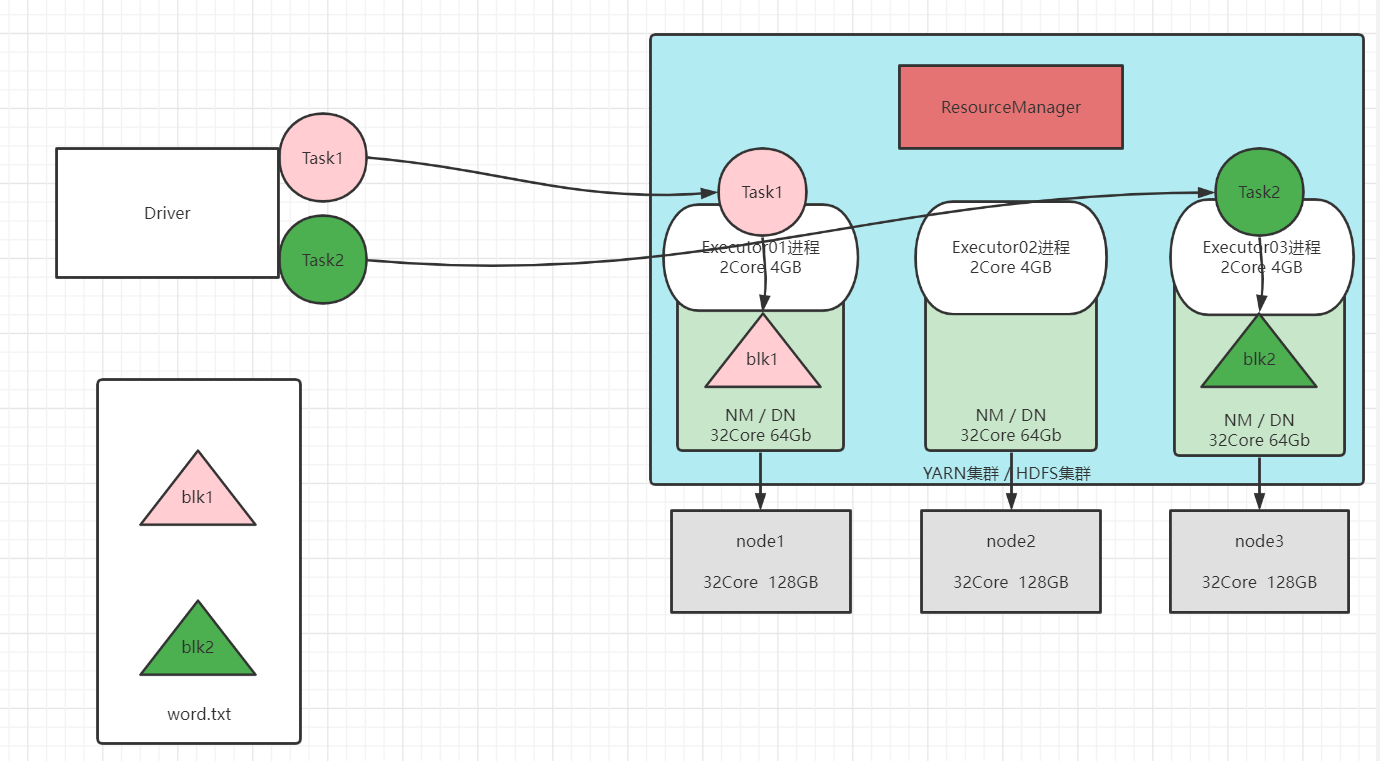Viewport: 1380px width, 761px height.
Task: Select the pink Task1 circle beside Driver
Action: tap(323, 158)
